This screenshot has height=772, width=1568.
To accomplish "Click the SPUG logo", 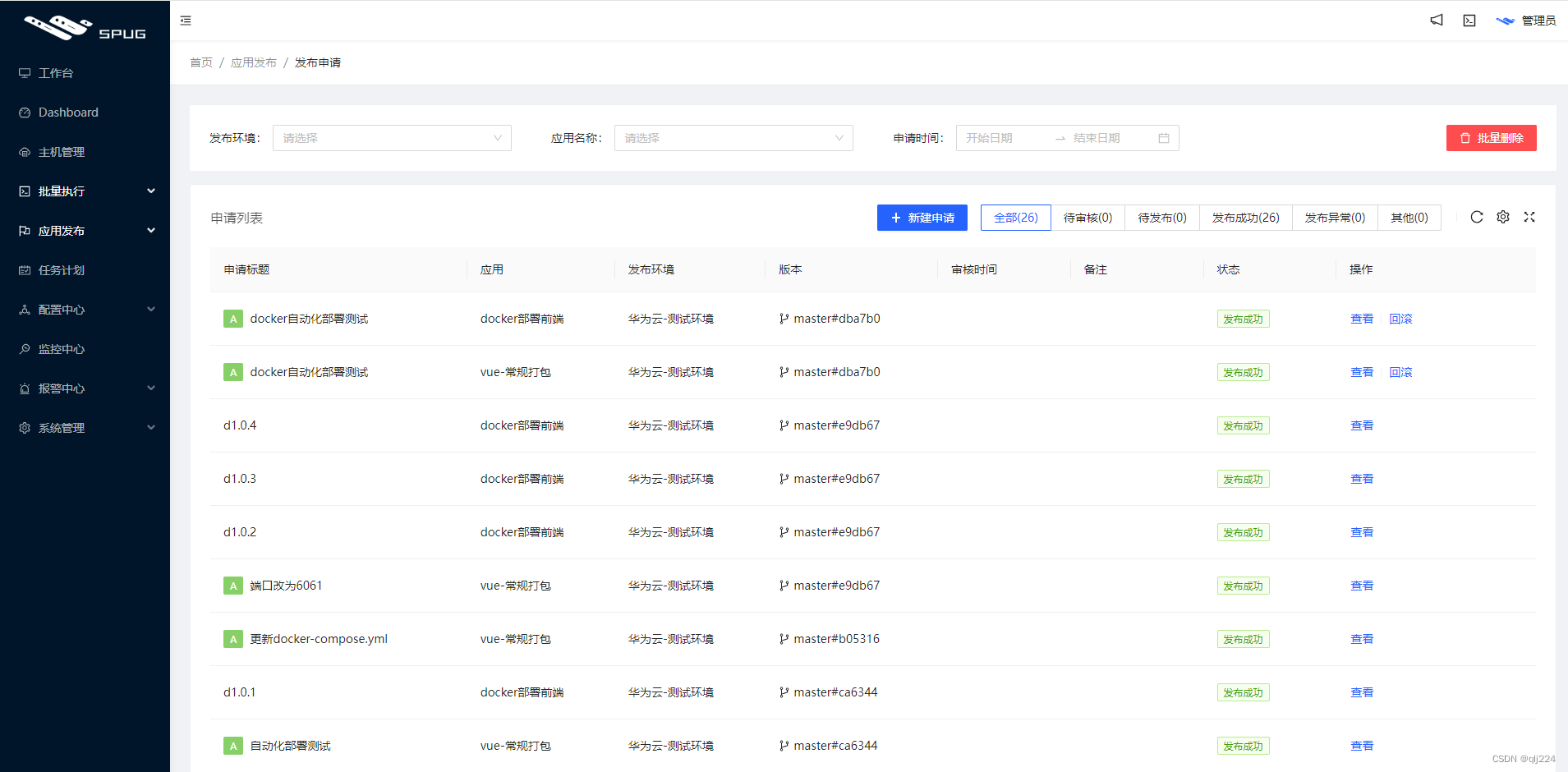I will point(85,28).
